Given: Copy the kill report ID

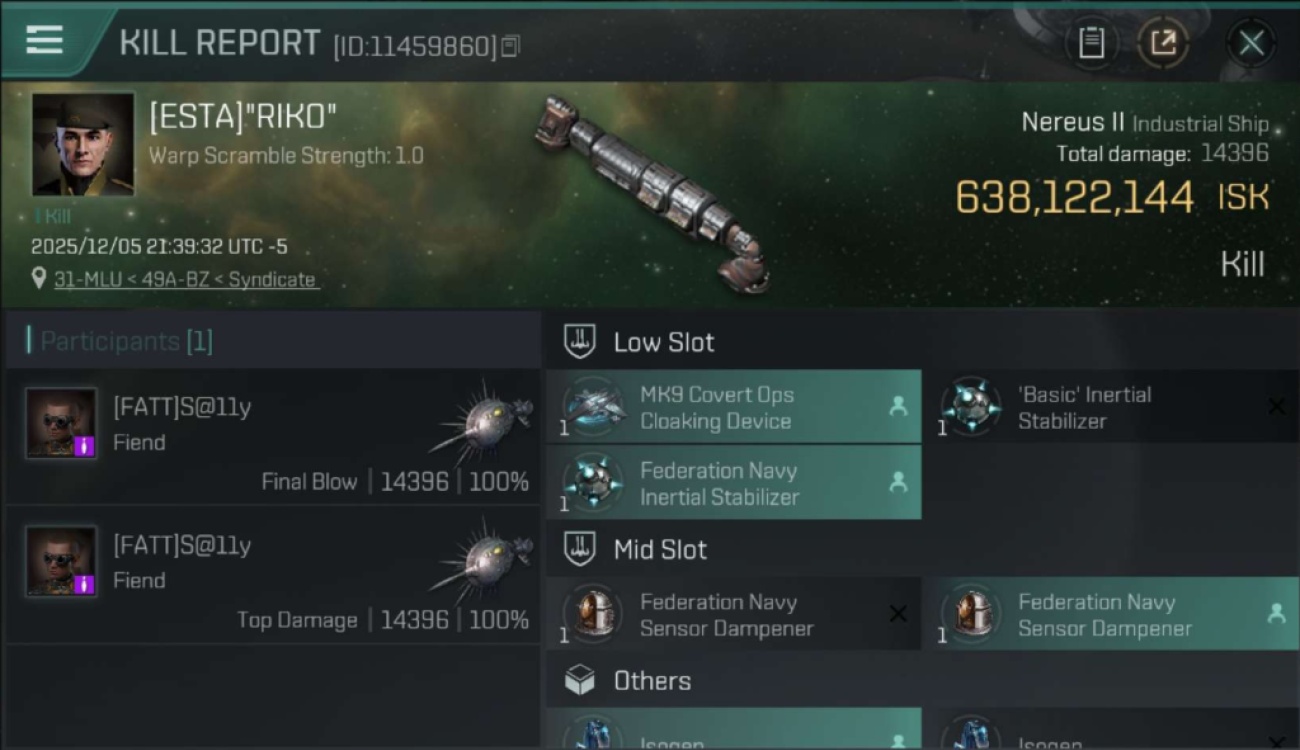Looking at the screenshot, I should point(511,46).
